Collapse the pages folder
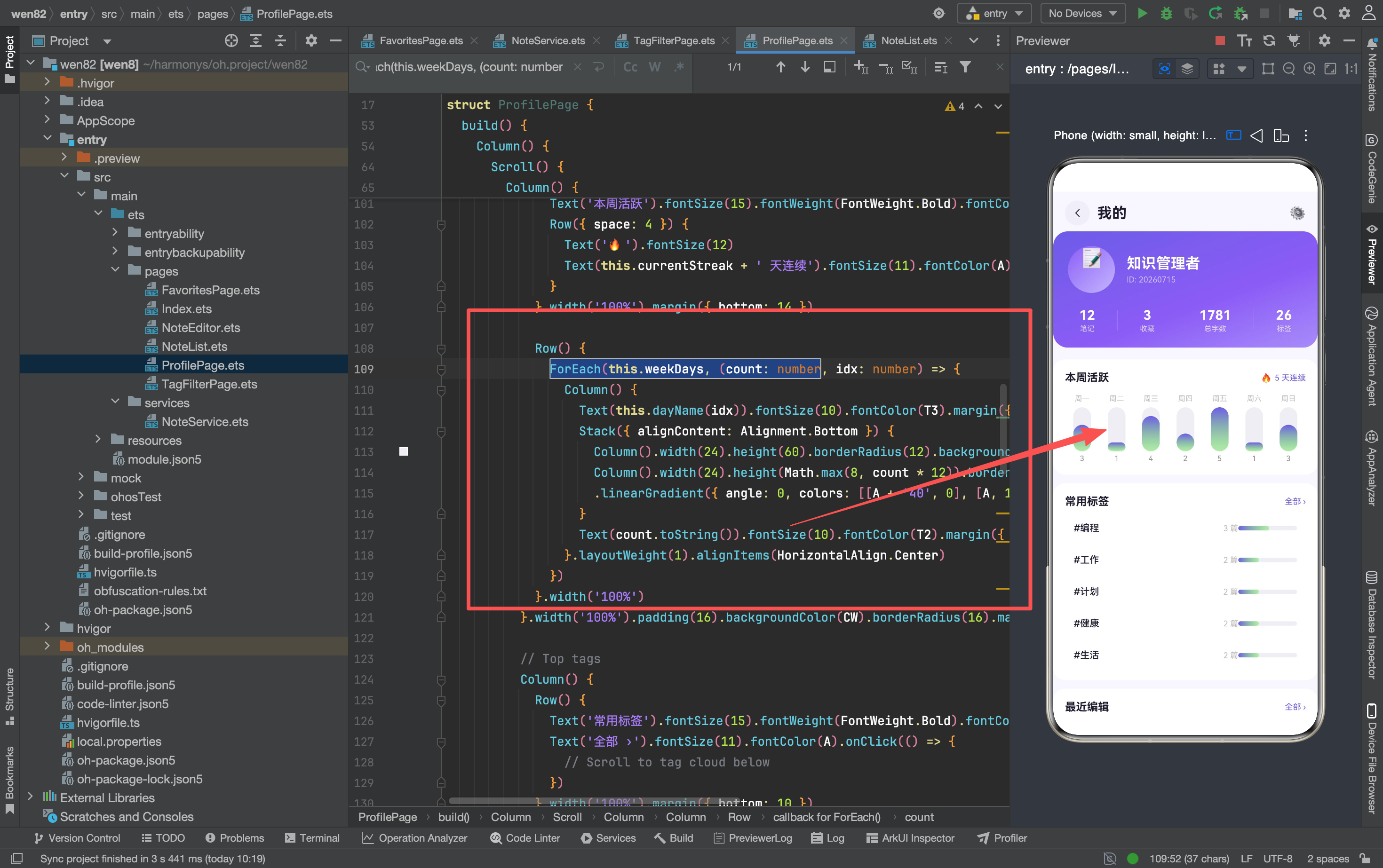 [115, 270]
